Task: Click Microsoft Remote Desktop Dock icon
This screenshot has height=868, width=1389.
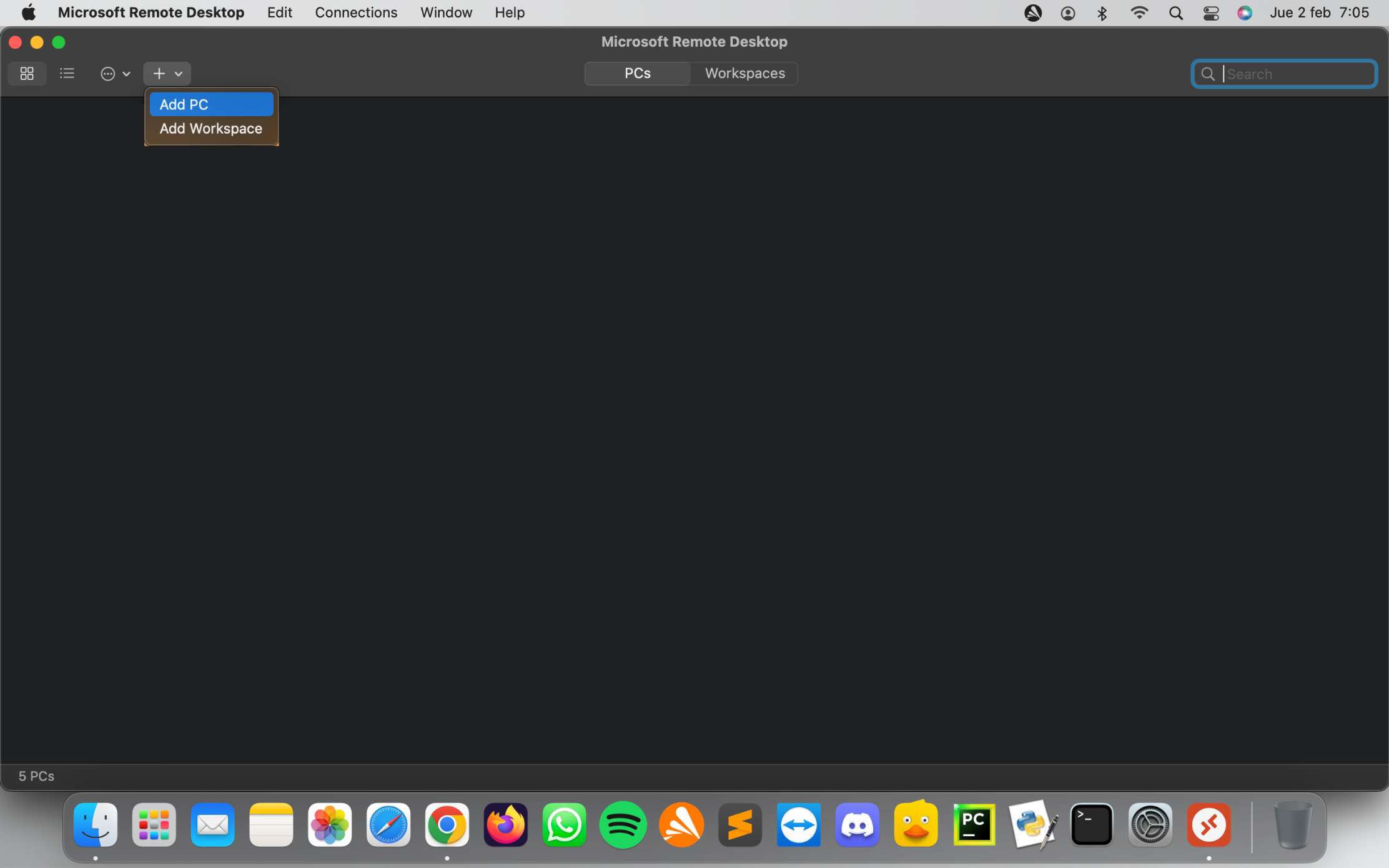Action: pyautogui.click(x=1209, y=825)
